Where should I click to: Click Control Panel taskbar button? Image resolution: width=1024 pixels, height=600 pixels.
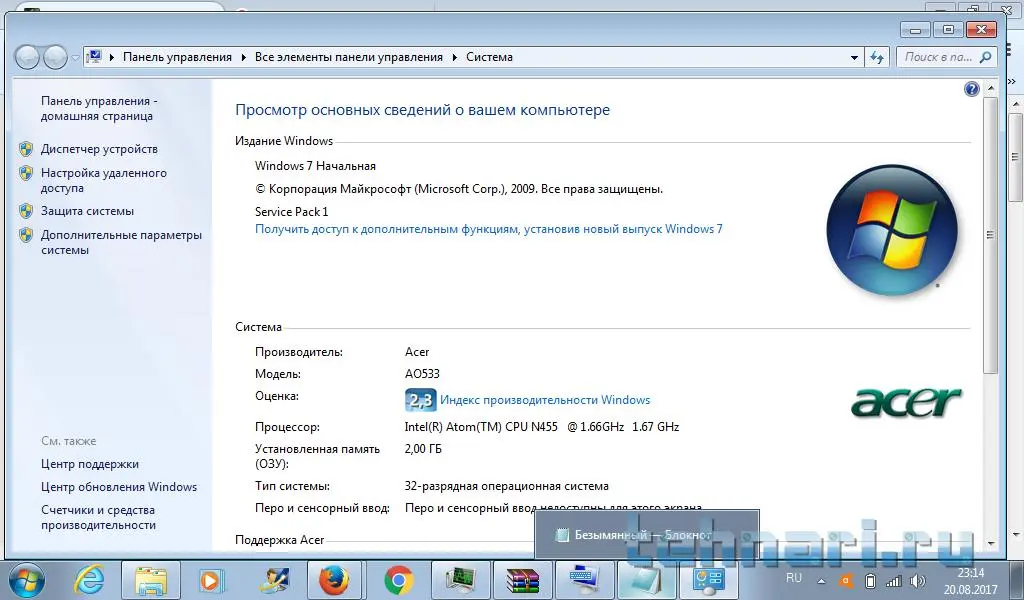coord(708,580)
